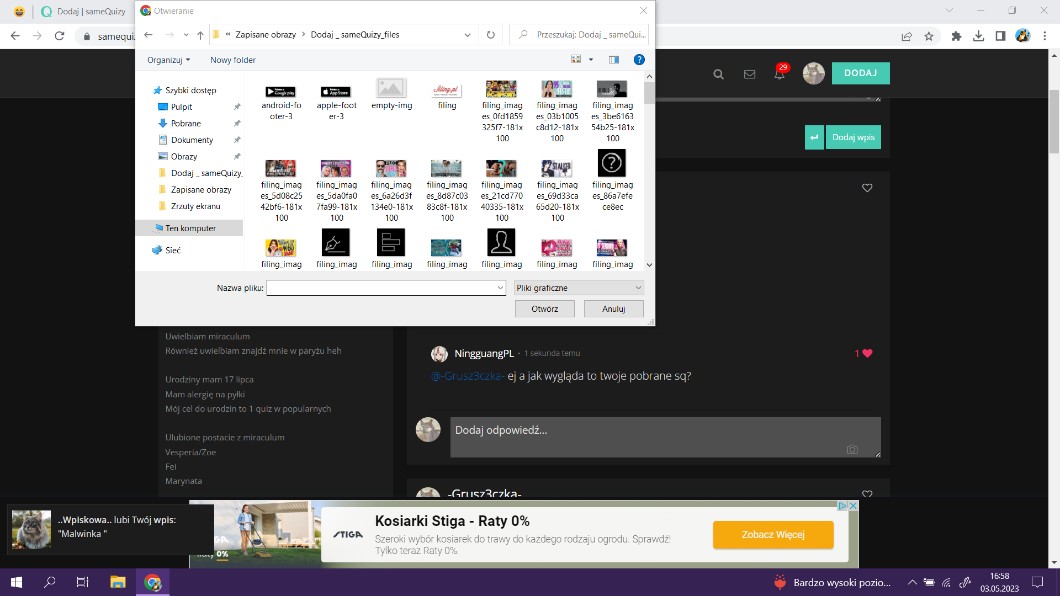Click the site search magnifier icon
Image resolution: width=1060 pixels, height=596 pixels.
point(718,74)
